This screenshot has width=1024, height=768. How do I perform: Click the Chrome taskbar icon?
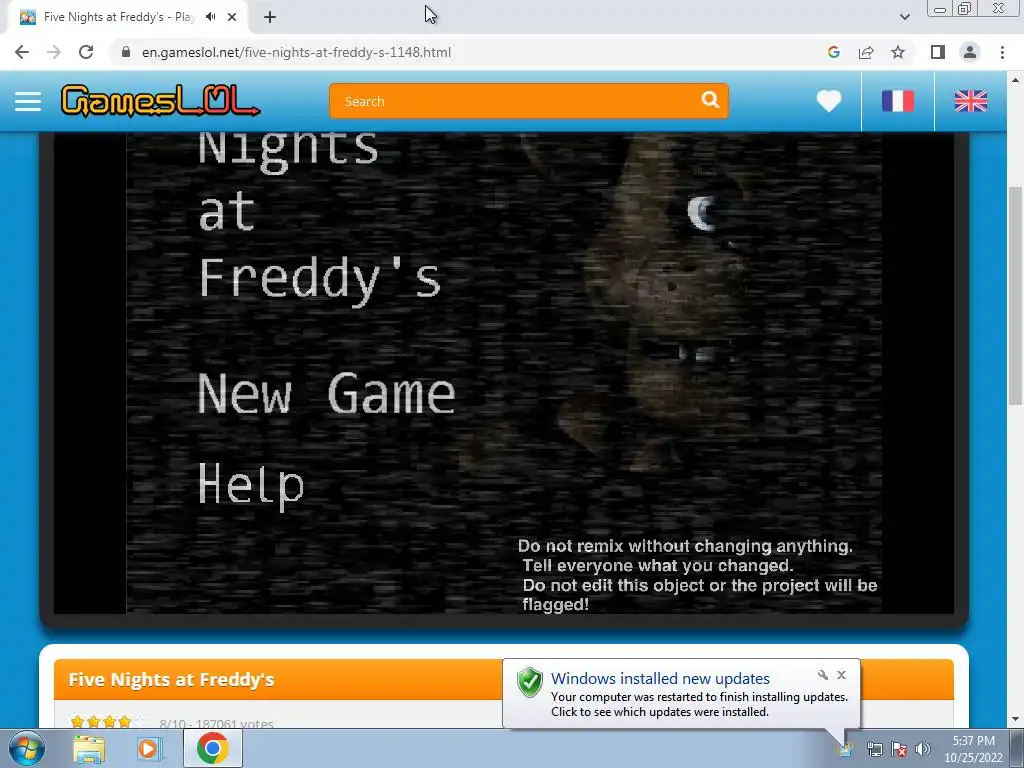tap(212, 748)
